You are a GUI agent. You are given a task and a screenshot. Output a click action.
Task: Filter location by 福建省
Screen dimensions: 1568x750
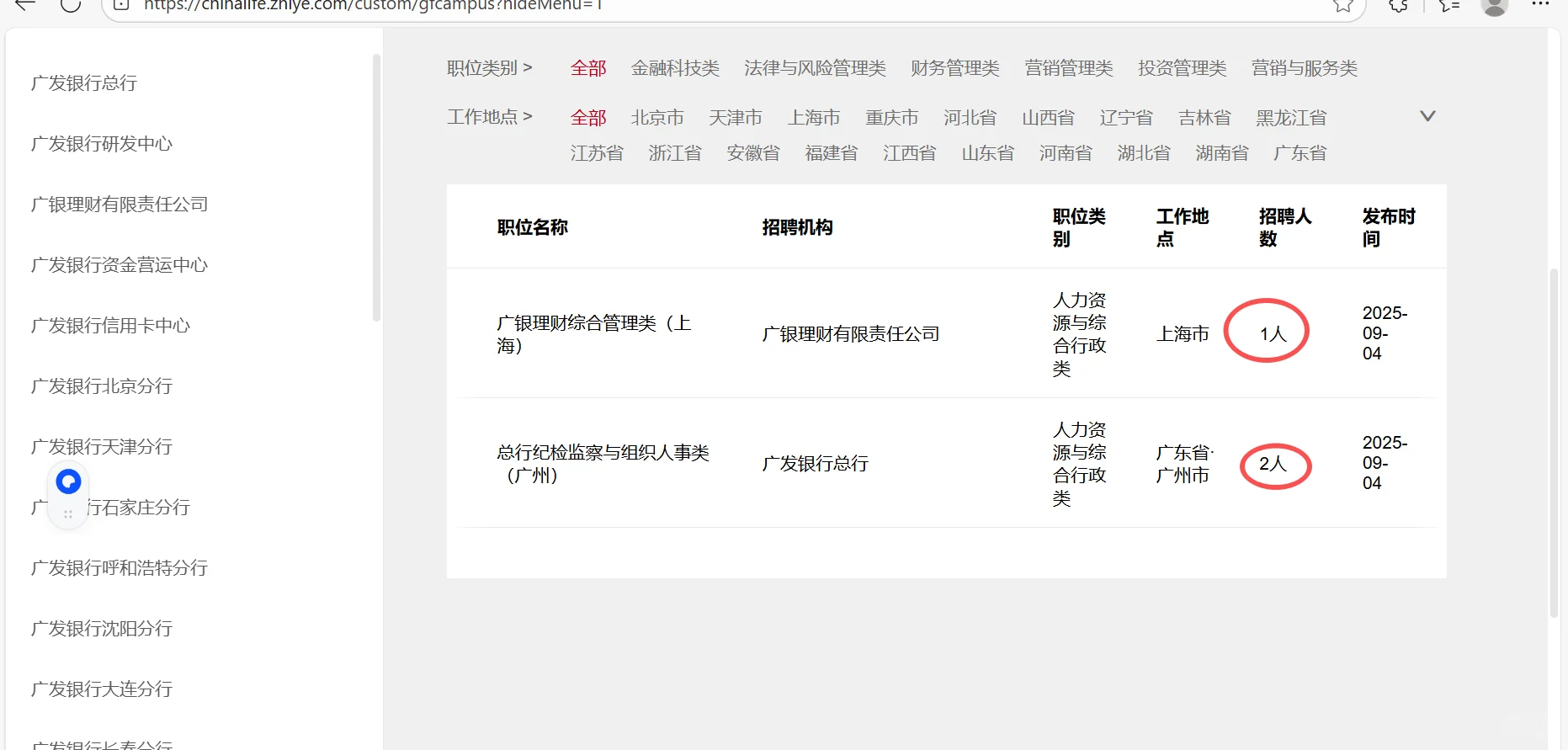point(832,153)
